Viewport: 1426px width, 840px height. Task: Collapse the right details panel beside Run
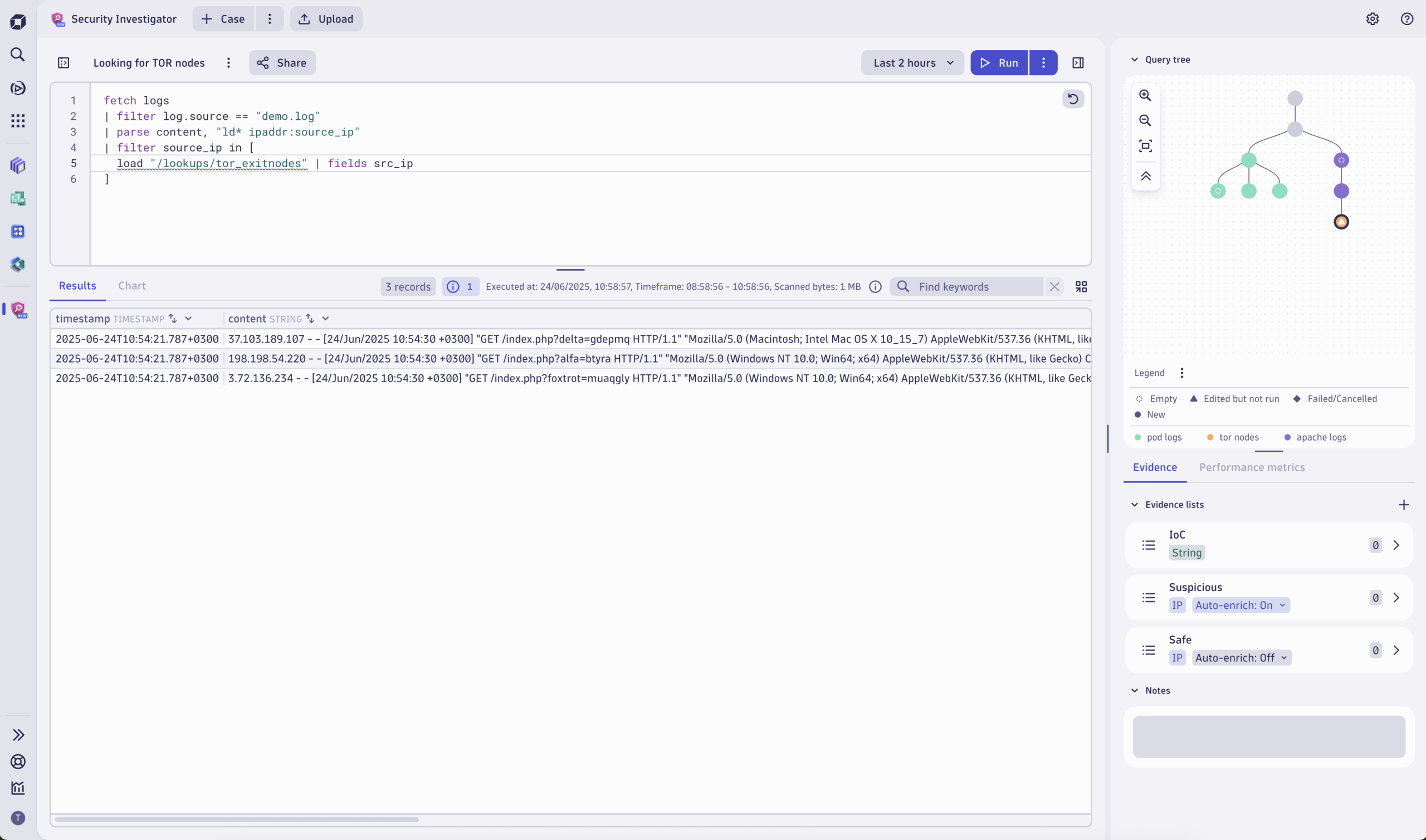coord(1077,62)
